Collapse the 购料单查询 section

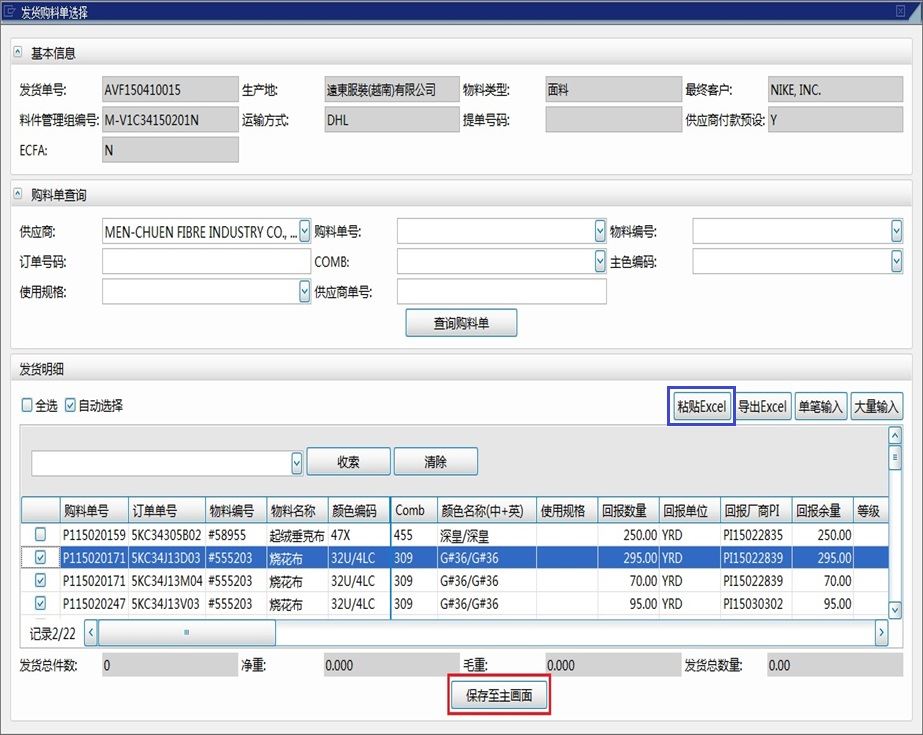[x=18, y=195]
